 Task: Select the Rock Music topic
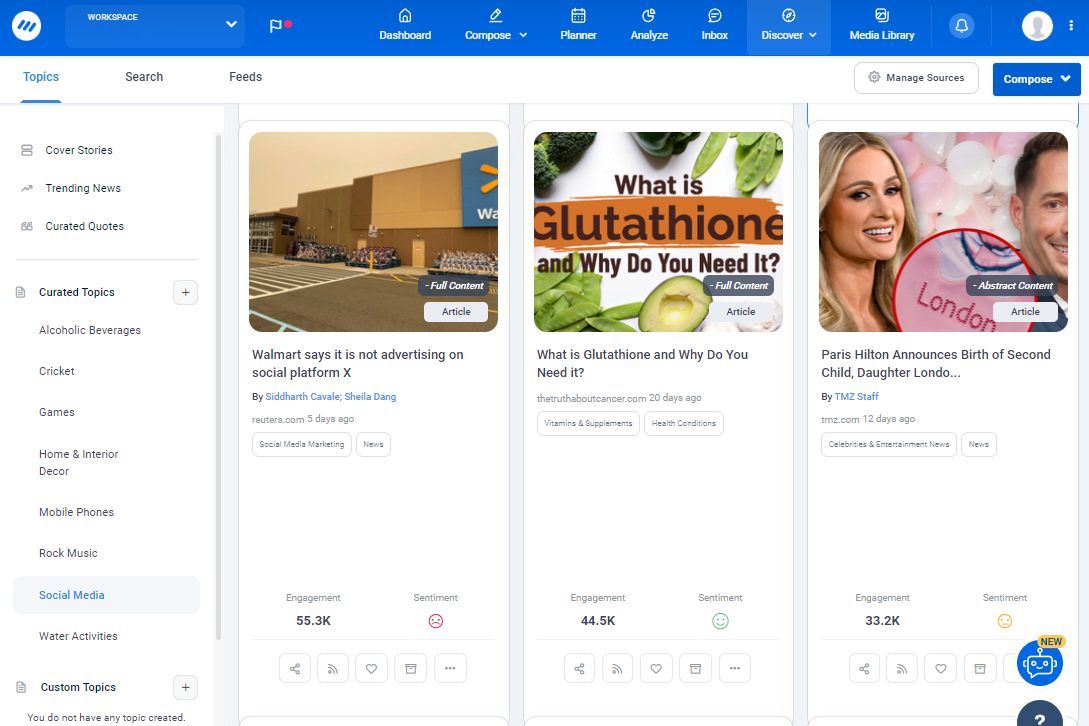point(68,553)
